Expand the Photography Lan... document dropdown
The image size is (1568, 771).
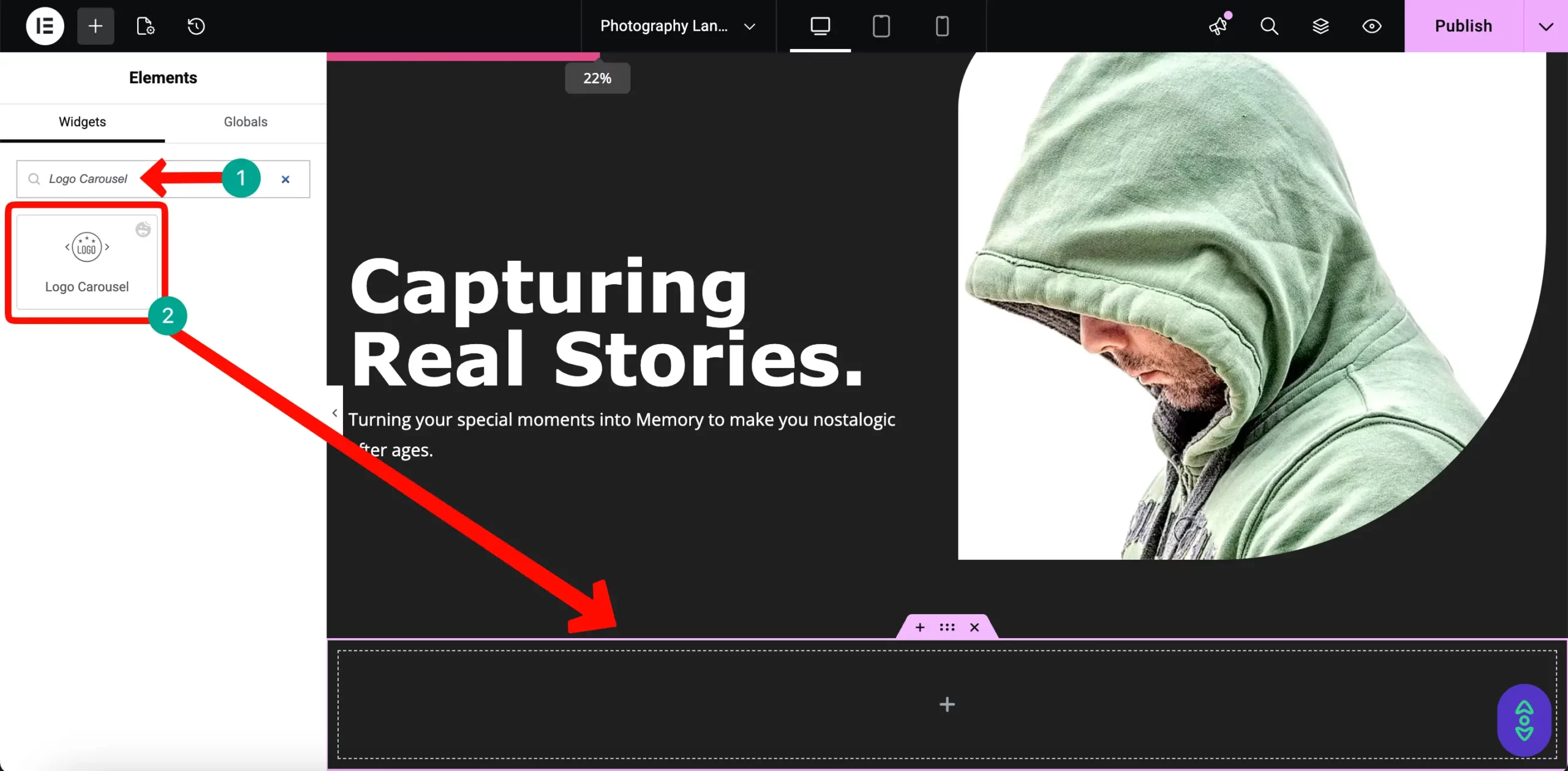click(x=749, y=26)
